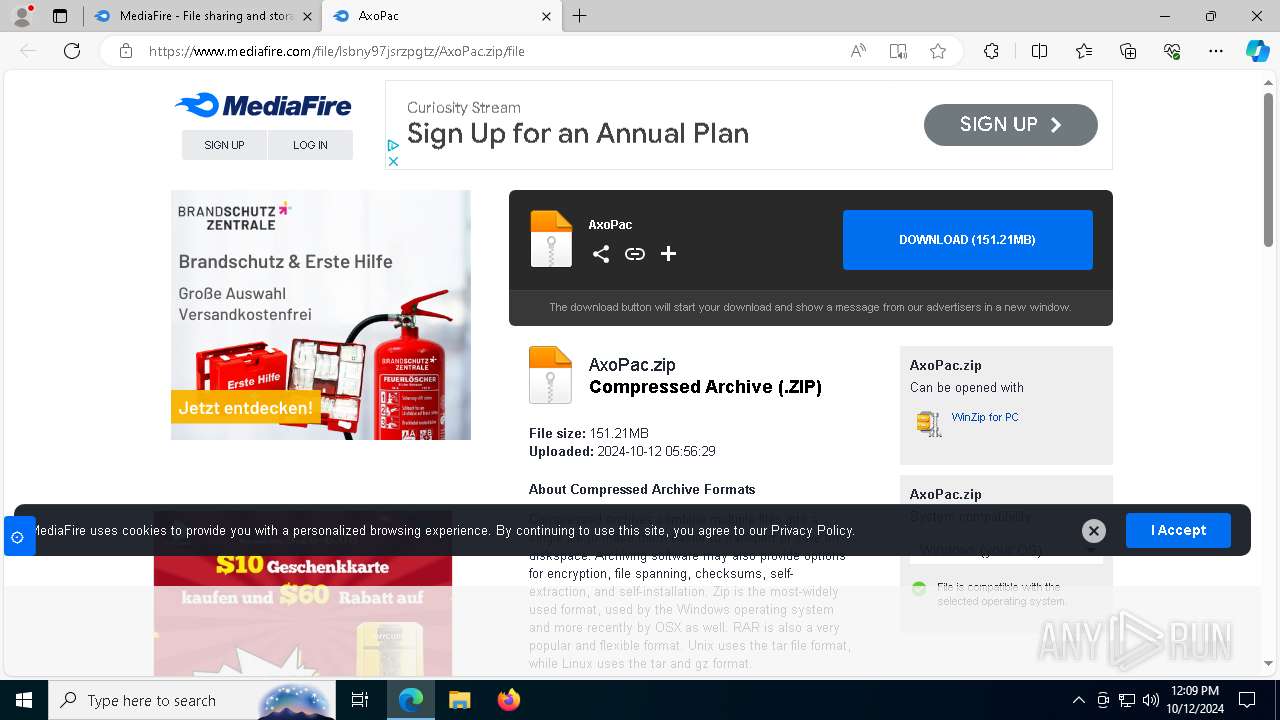1280x720 pixels.
Task: Close the Curiosity Stream ad
Action: tap(393, 161)
